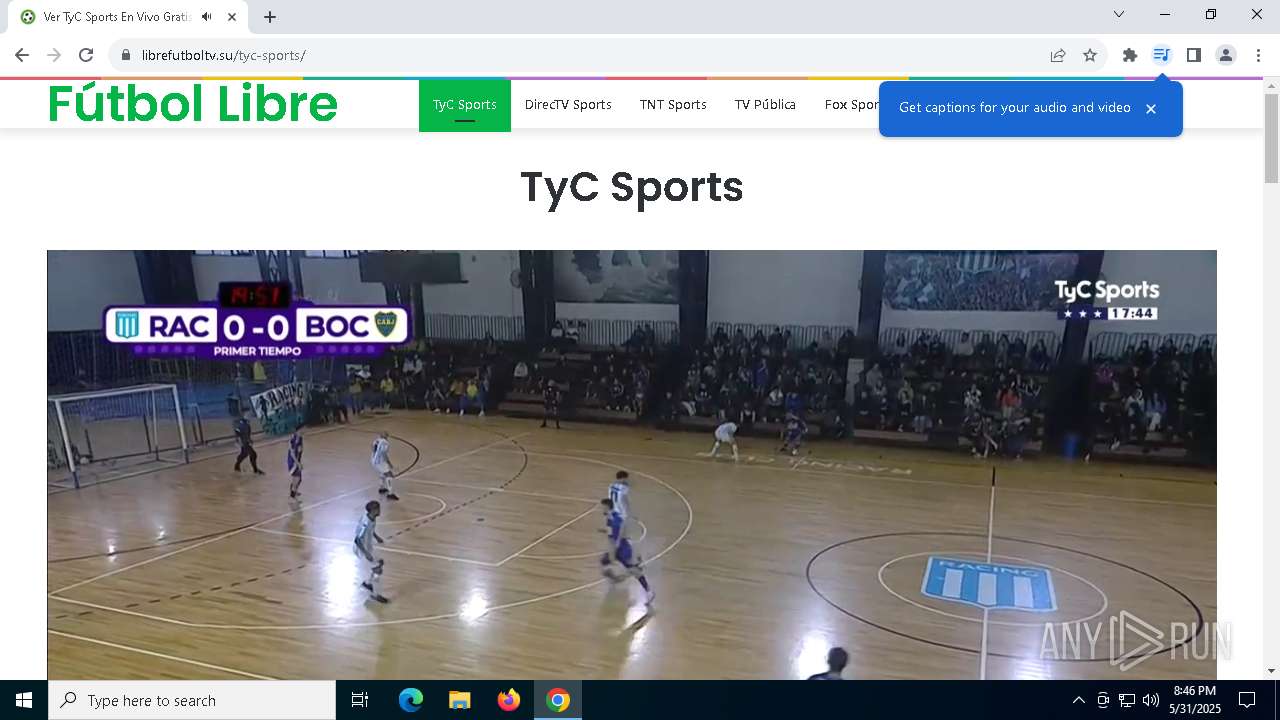Screen dimensions: 1280x720
Task: Open the Chrome profile avatar
Action: (x=1226, y=55)
